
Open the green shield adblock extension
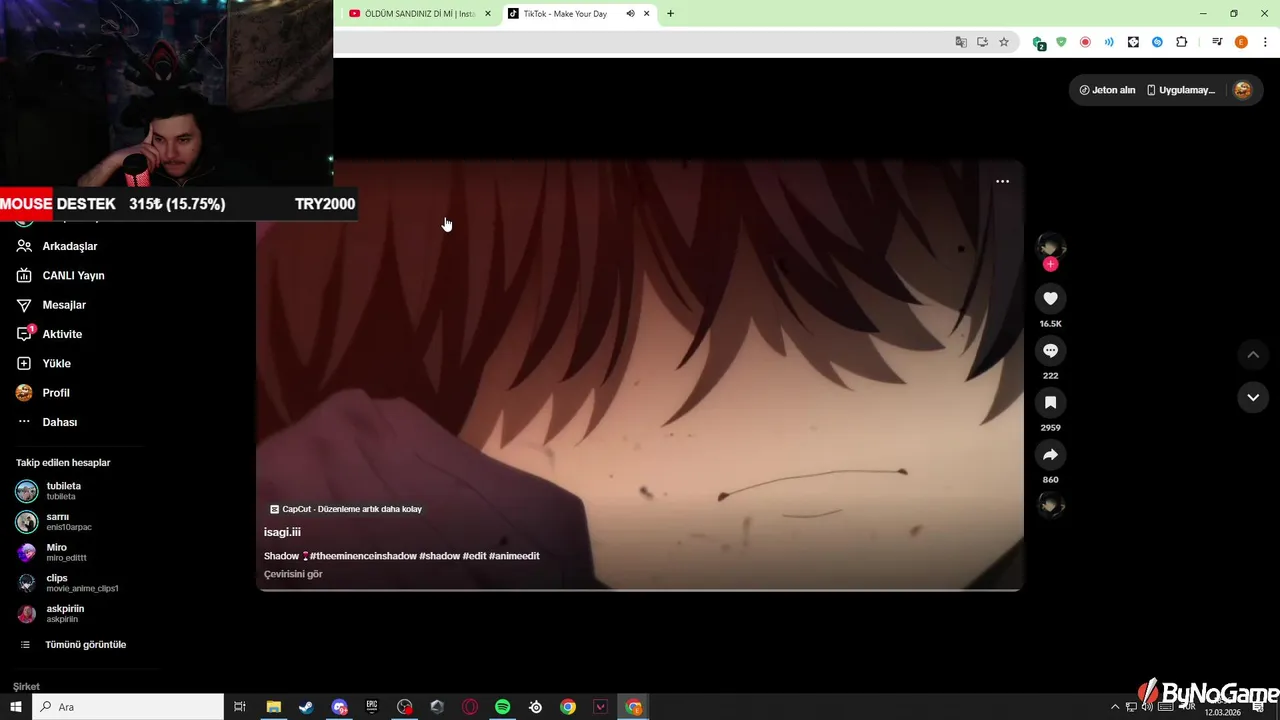pos(1061,42)
